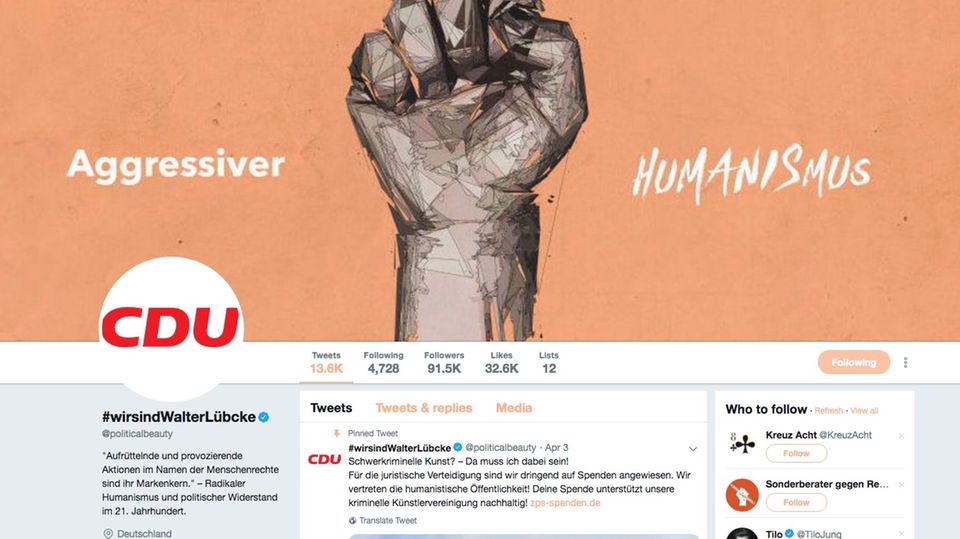The image size is (960, 539).
Task: Click the Deutschland location pin icon
Action: [108, 533]
